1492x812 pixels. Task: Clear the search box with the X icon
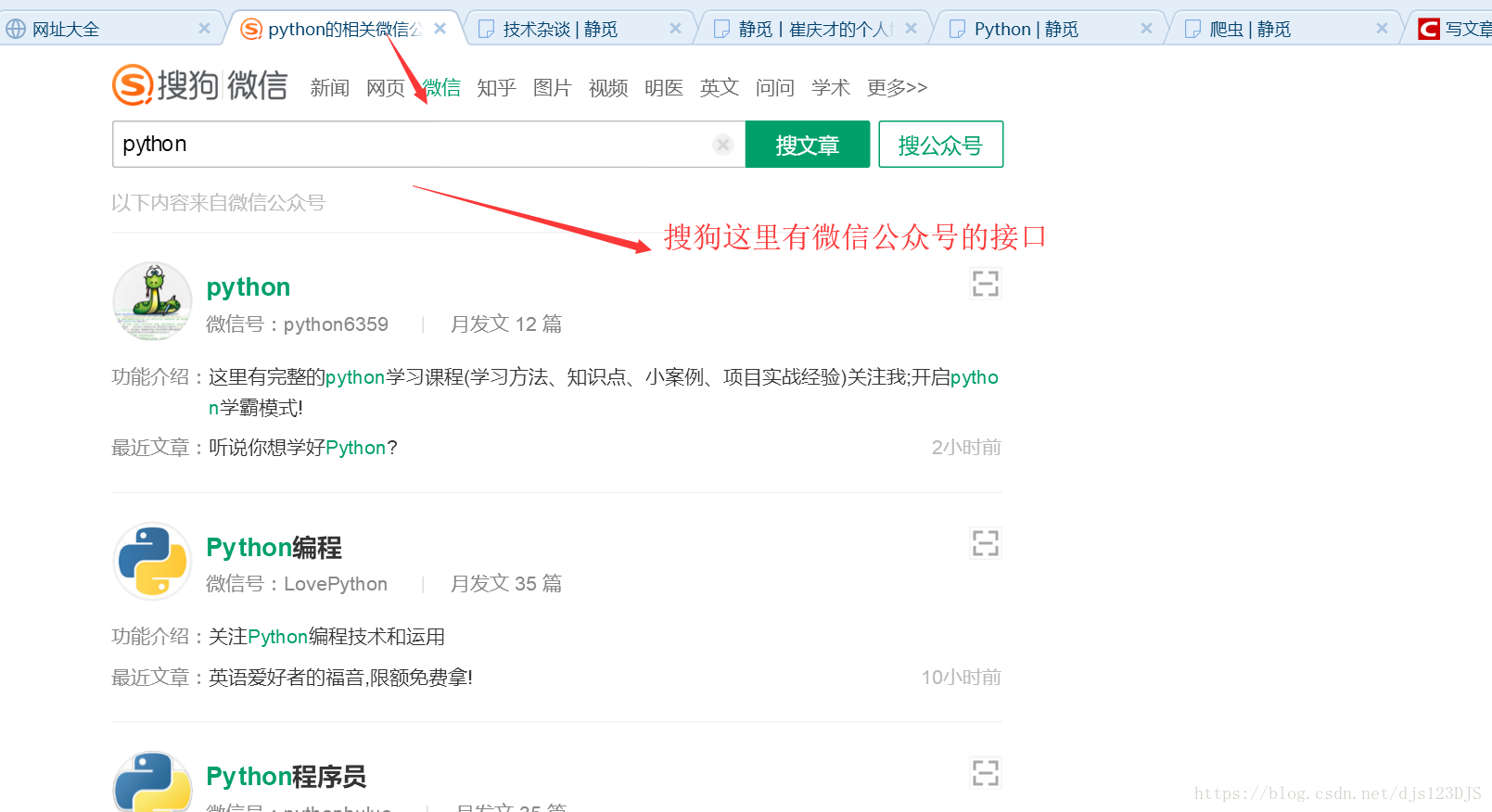coord(723,144)
